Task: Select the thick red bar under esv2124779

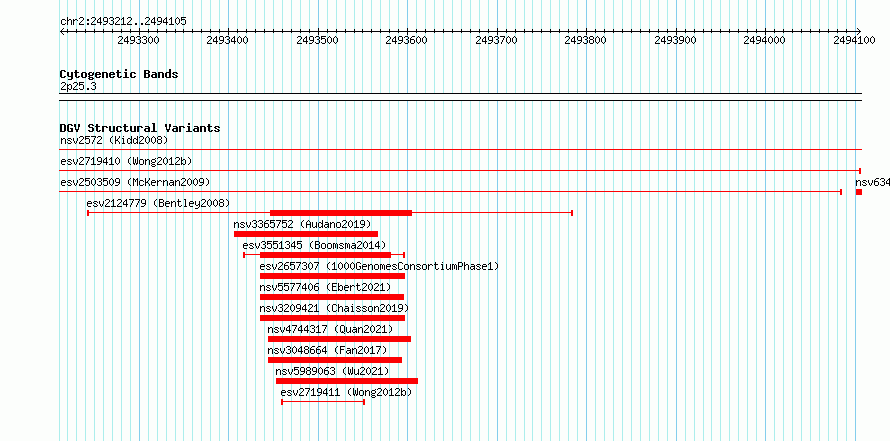Action: click(x=341, y=213)
